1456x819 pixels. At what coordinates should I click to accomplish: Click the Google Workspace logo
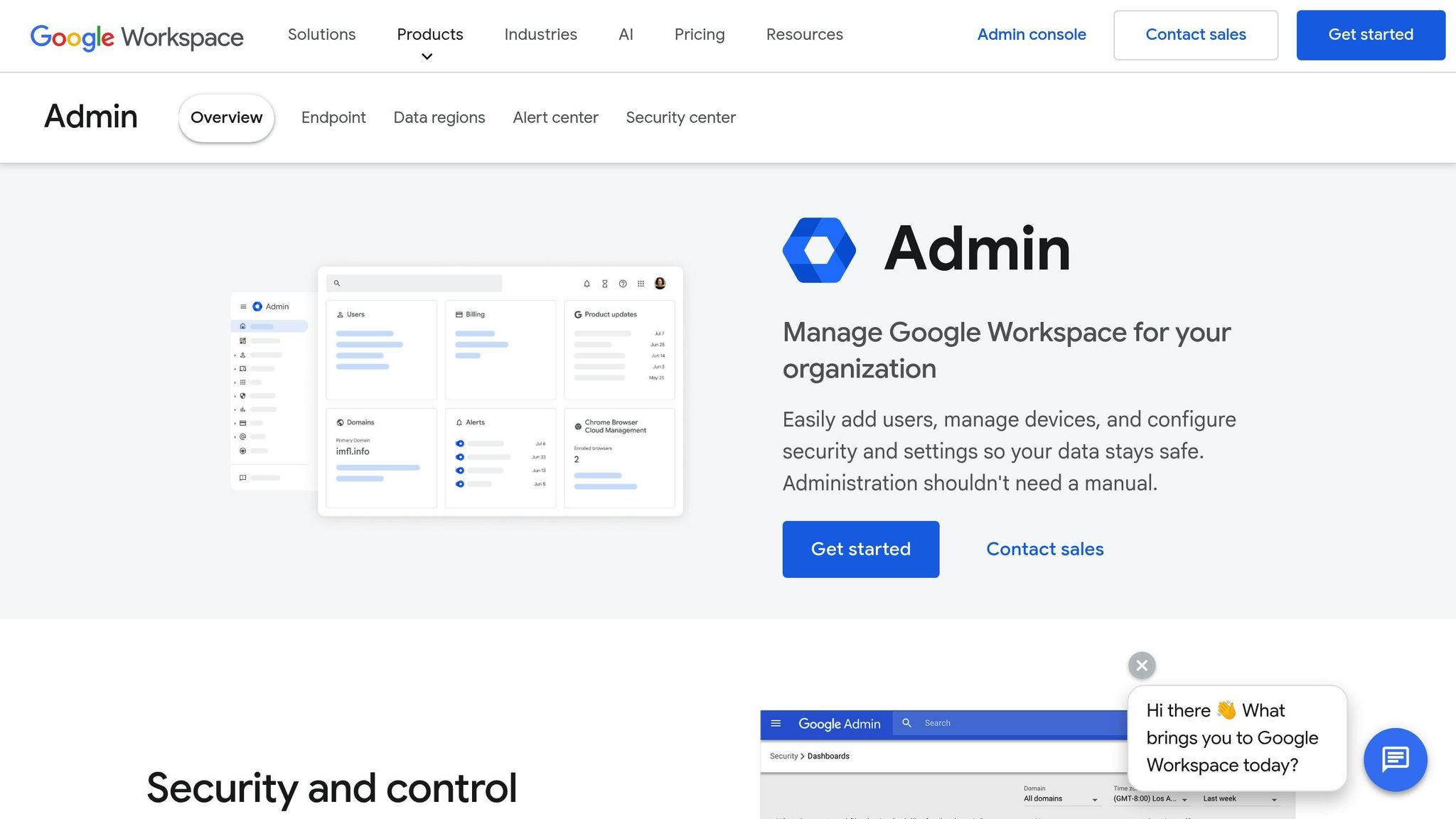point(136,37)
